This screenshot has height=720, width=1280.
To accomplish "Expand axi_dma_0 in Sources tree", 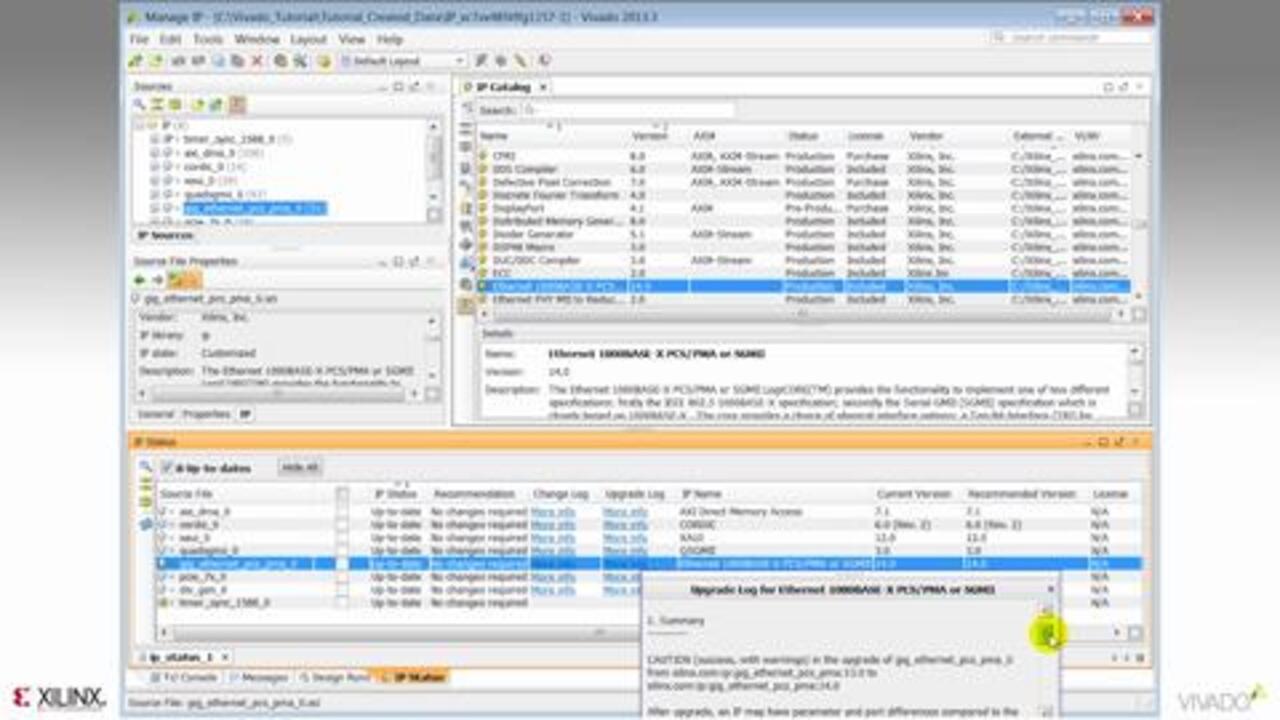I will click(x=155, y=153).
